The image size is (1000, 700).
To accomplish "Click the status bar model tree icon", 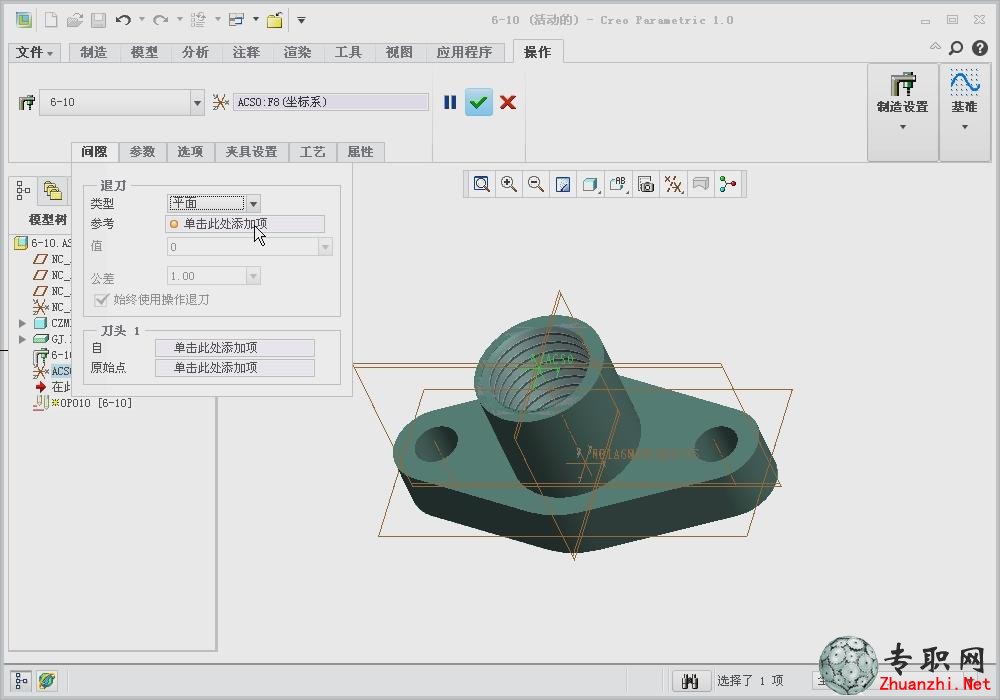I will [21, 681].
